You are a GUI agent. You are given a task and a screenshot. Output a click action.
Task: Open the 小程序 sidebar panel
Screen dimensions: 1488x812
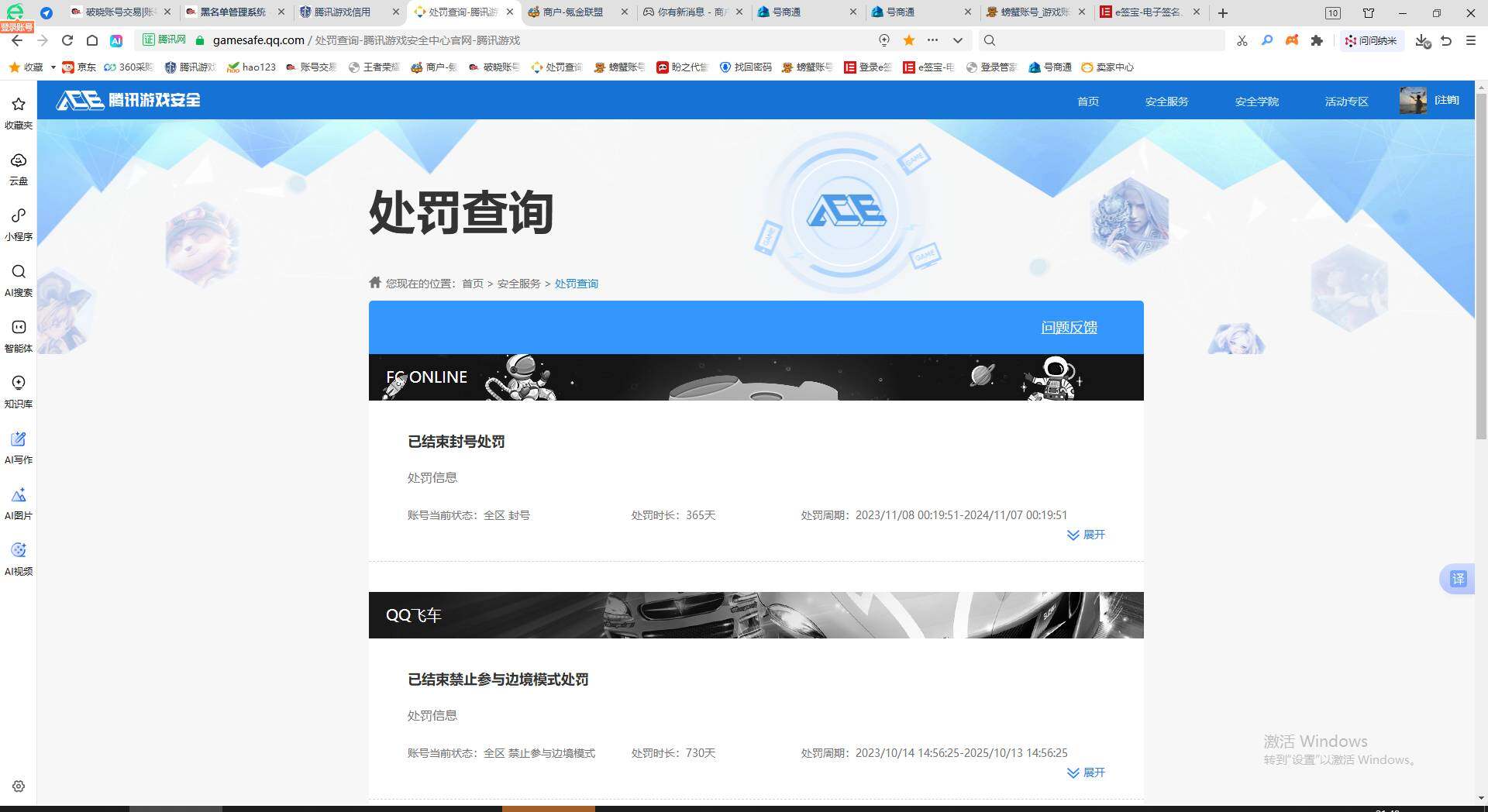coord(18,224)
